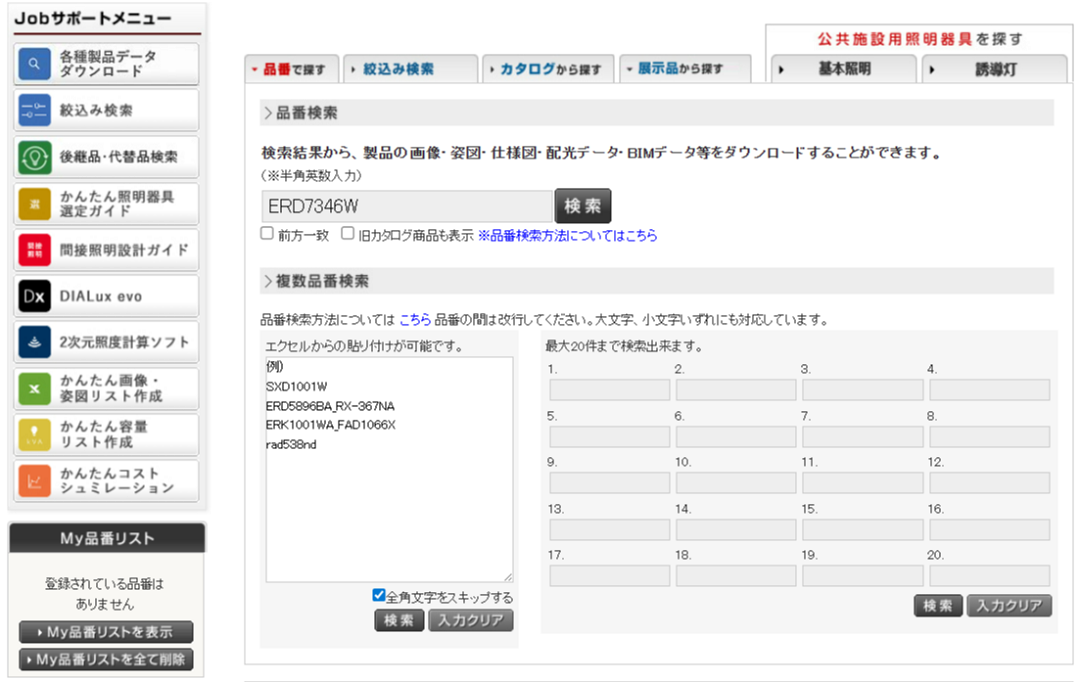Screen dimensions: 1080x682
Task: Open 絞込み検索 sidebar slider icon
Action: coord(34,111)
